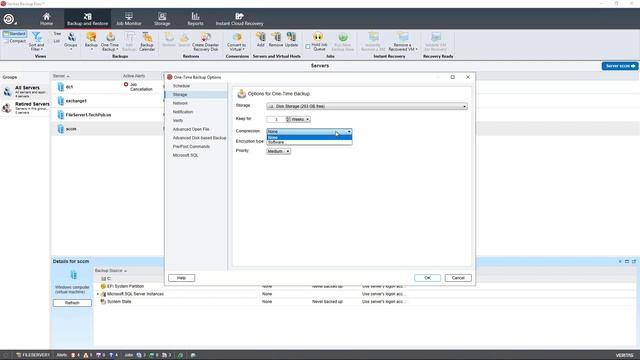Open the Advanced Open File options page

pos(191,129)
